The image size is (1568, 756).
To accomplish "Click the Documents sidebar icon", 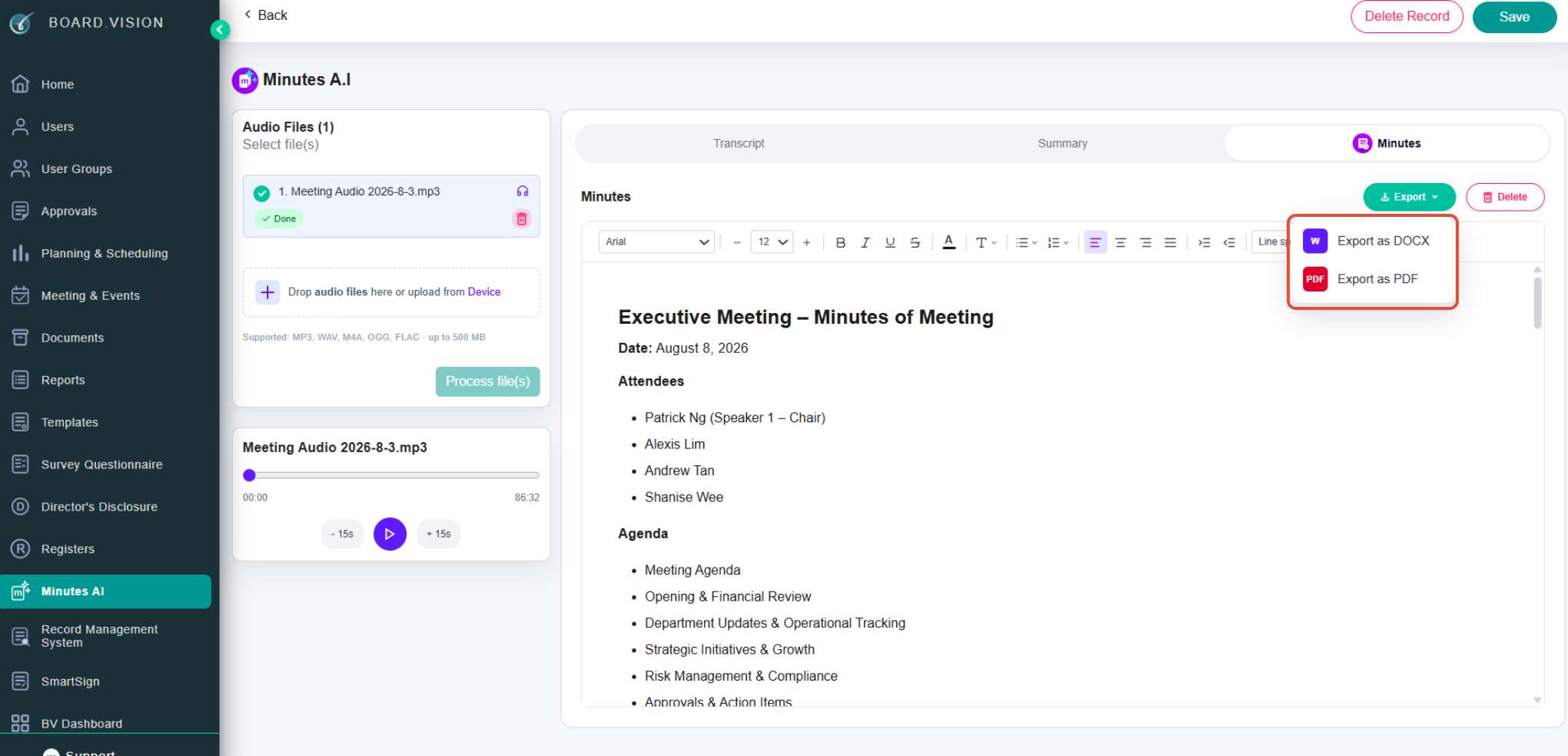I will [x=21, y=338].
